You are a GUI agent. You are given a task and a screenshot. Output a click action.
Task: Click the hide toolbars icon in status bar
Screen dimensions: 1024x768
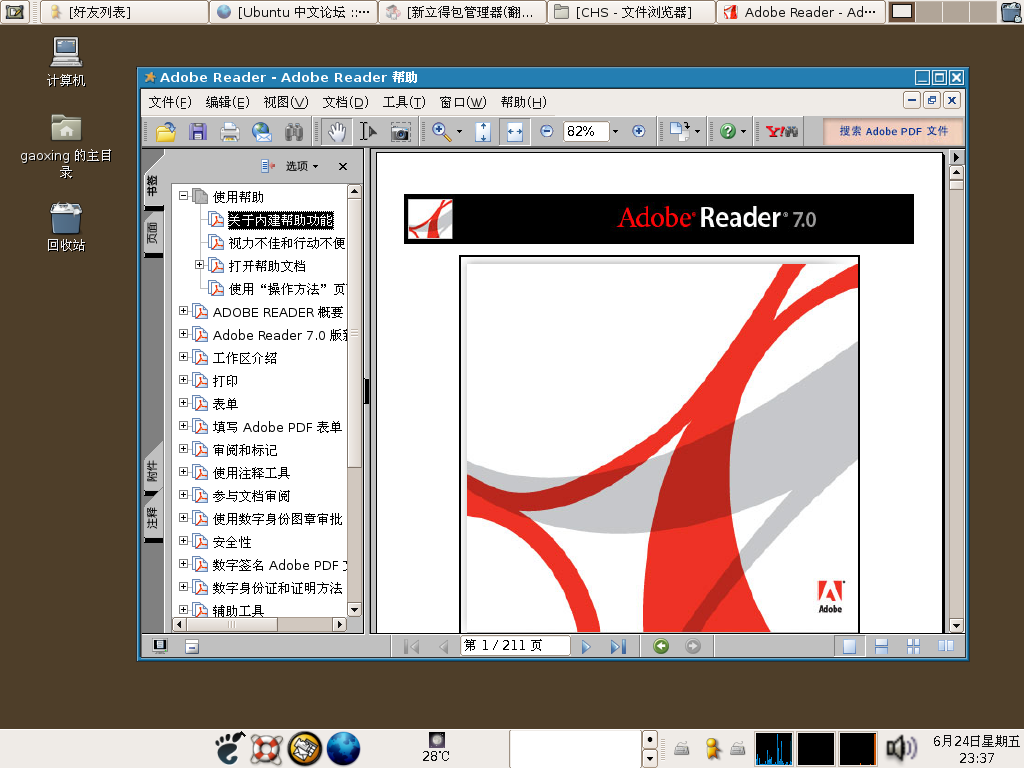(192, 647)
